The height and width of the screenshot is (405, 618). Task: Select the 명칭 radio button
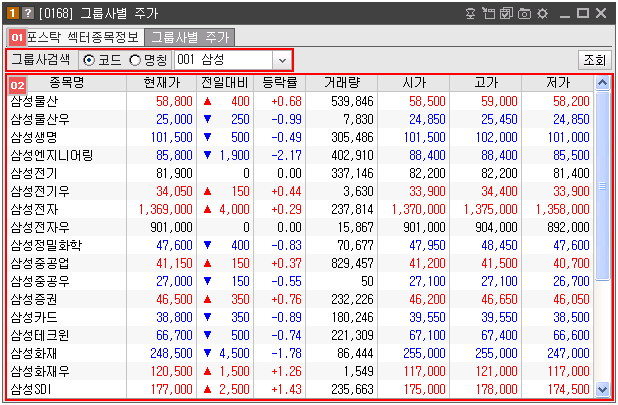(135, 60)
